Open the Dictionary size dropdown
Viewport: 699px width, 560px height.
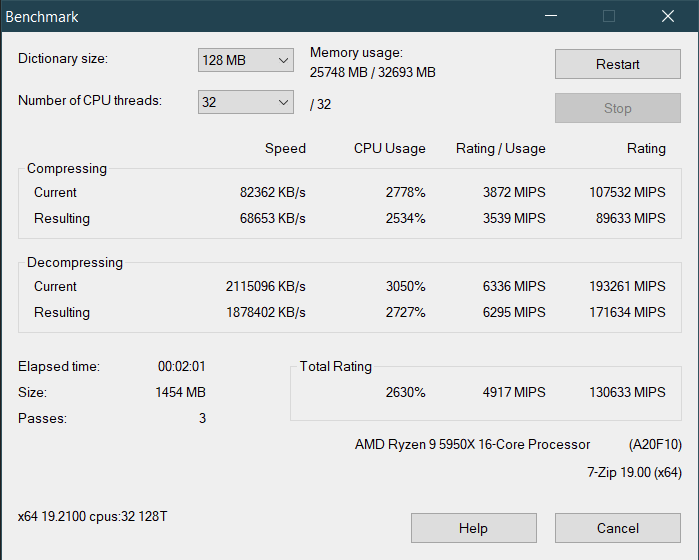[x=245, y=60]
